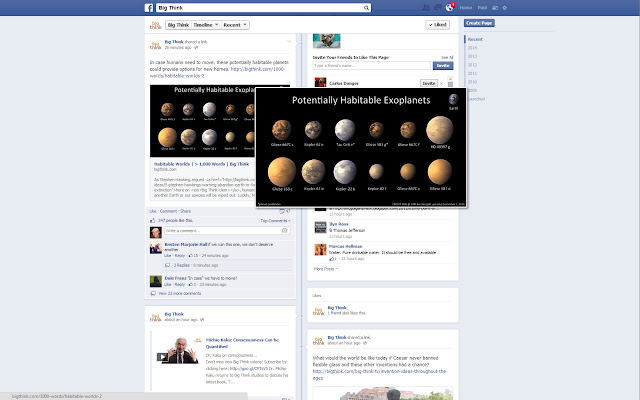Open the privacy shortcuts icon
Viewport: 640px width, 400px height.
click(495, 8)
